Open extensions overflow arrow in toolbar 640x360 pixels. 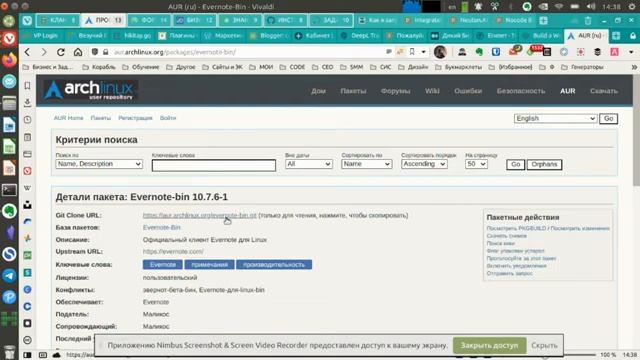coord(631,52)
